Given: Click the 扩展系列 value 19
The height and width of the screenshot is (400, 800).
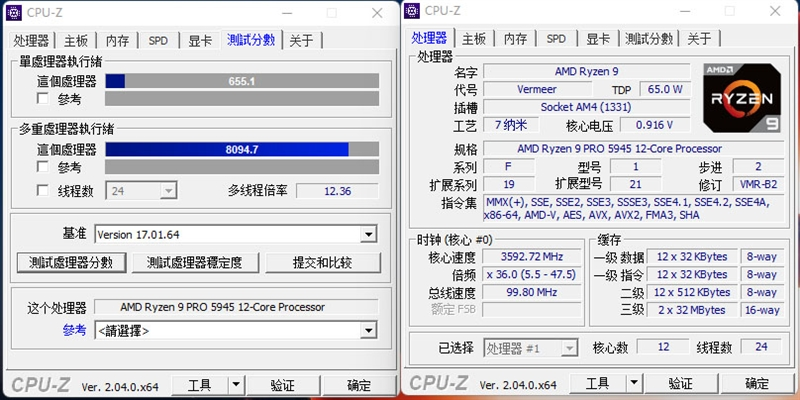Looking at the screenshot, I should (x=509, y=184).
